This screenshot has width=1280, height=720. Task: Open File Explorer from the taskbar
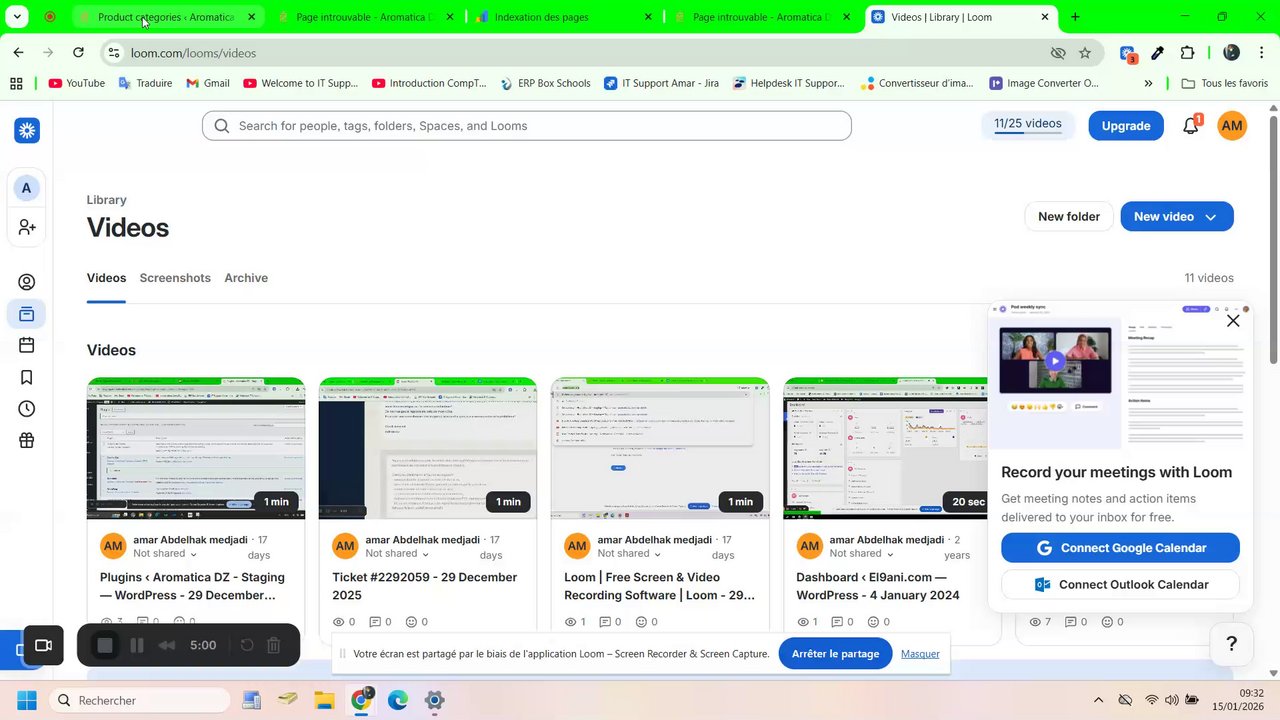(x=324, y=700)
